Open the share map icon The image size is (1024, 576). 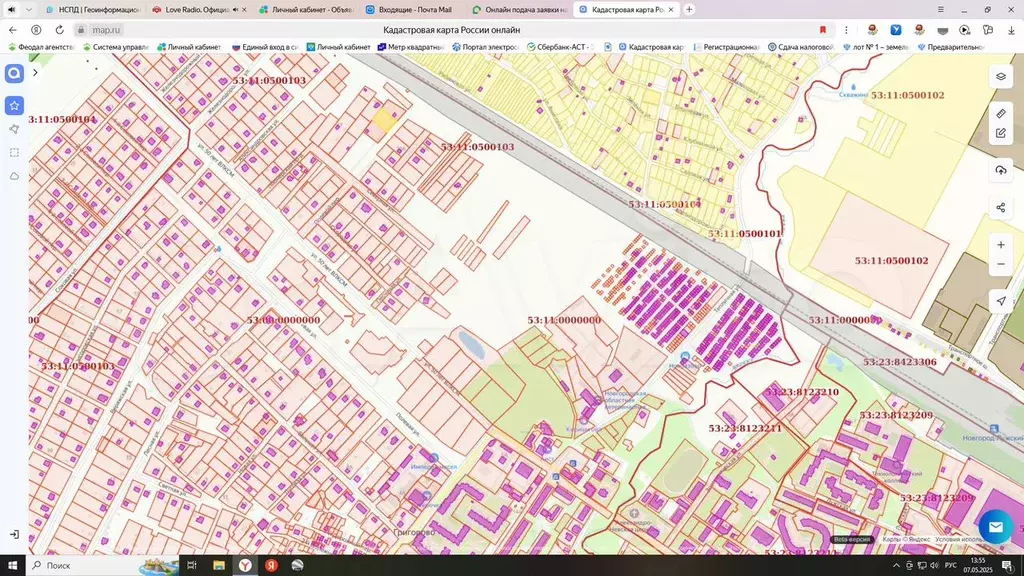coord(1000,208)
